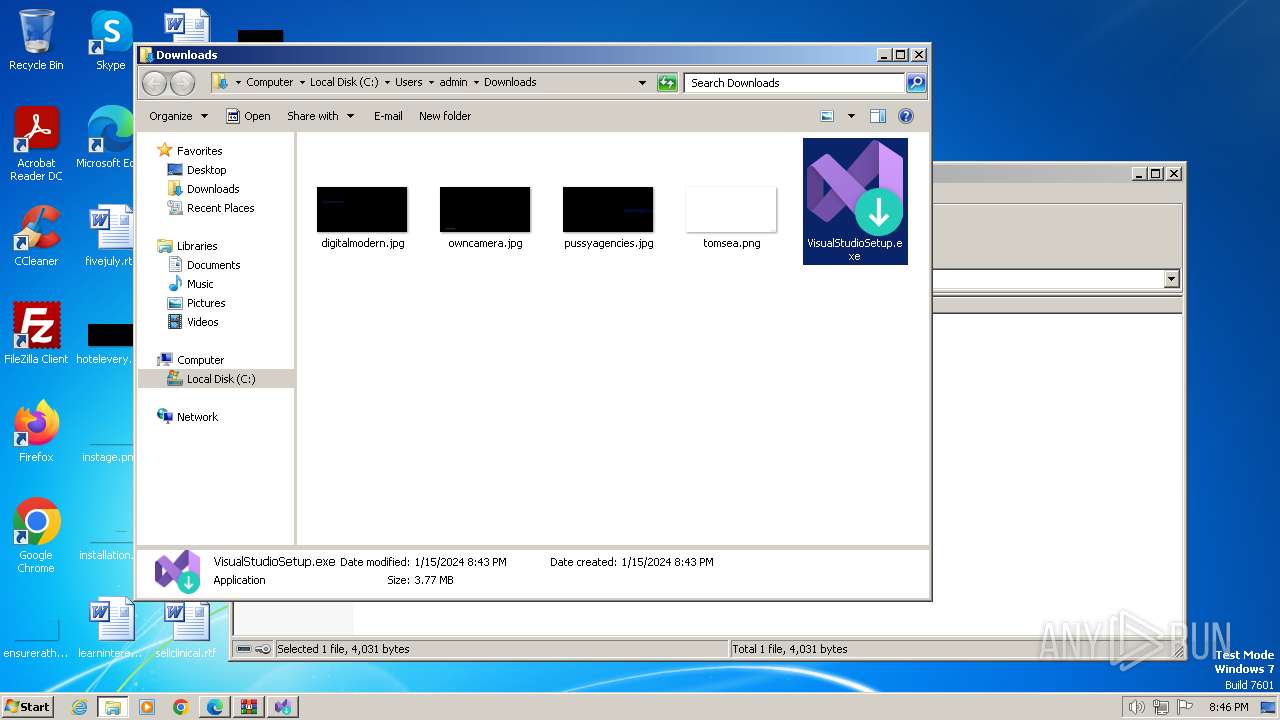
Task: Open sellclinical.rtf desktop document
Action: [185, 628]
